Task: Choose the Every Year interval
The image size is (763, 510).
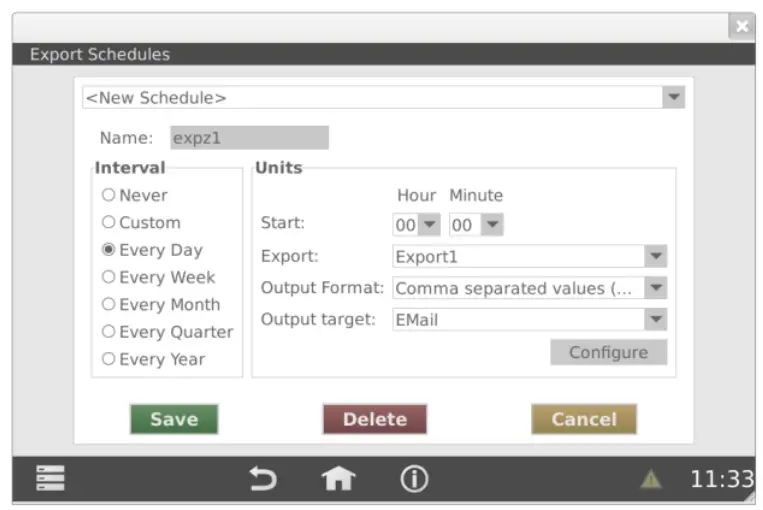Action: (109, 359)
